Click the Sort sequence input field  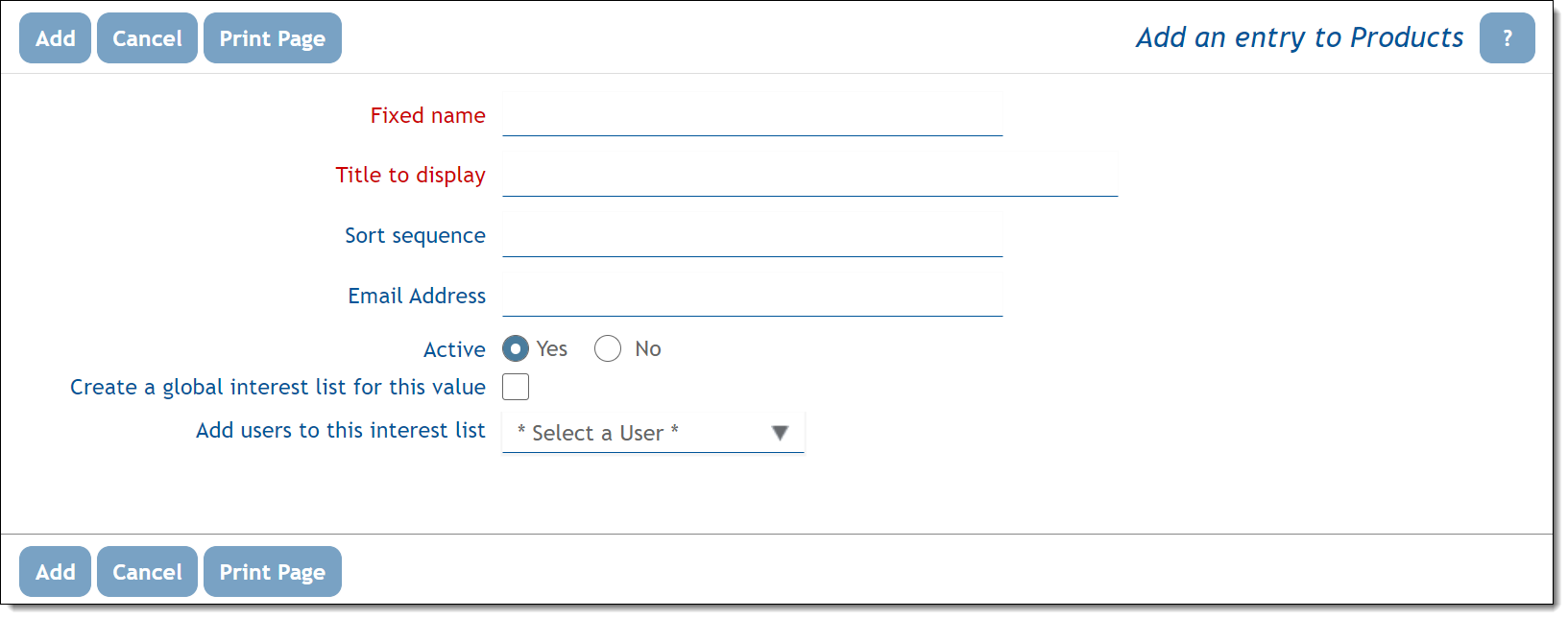tap(752, 238)
